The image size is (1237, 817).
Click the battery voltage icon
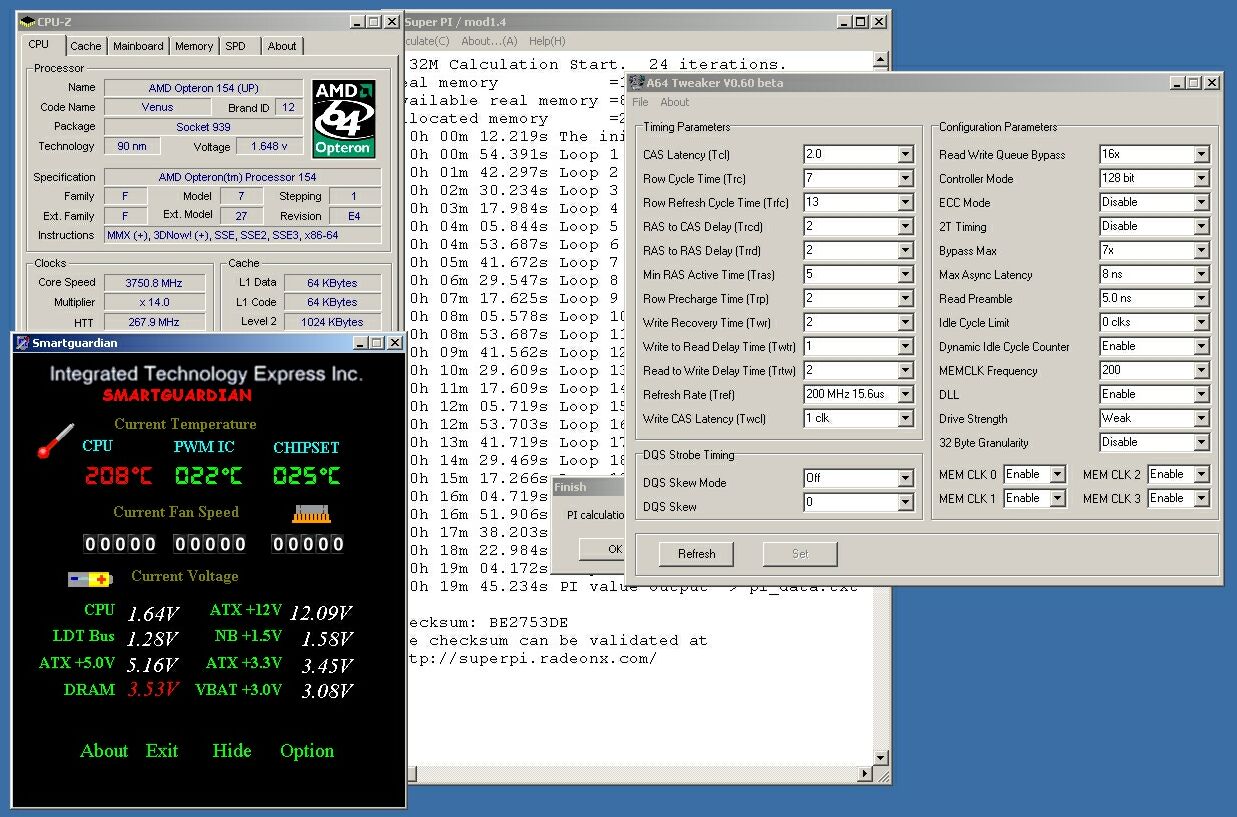(x=90, y=578)
